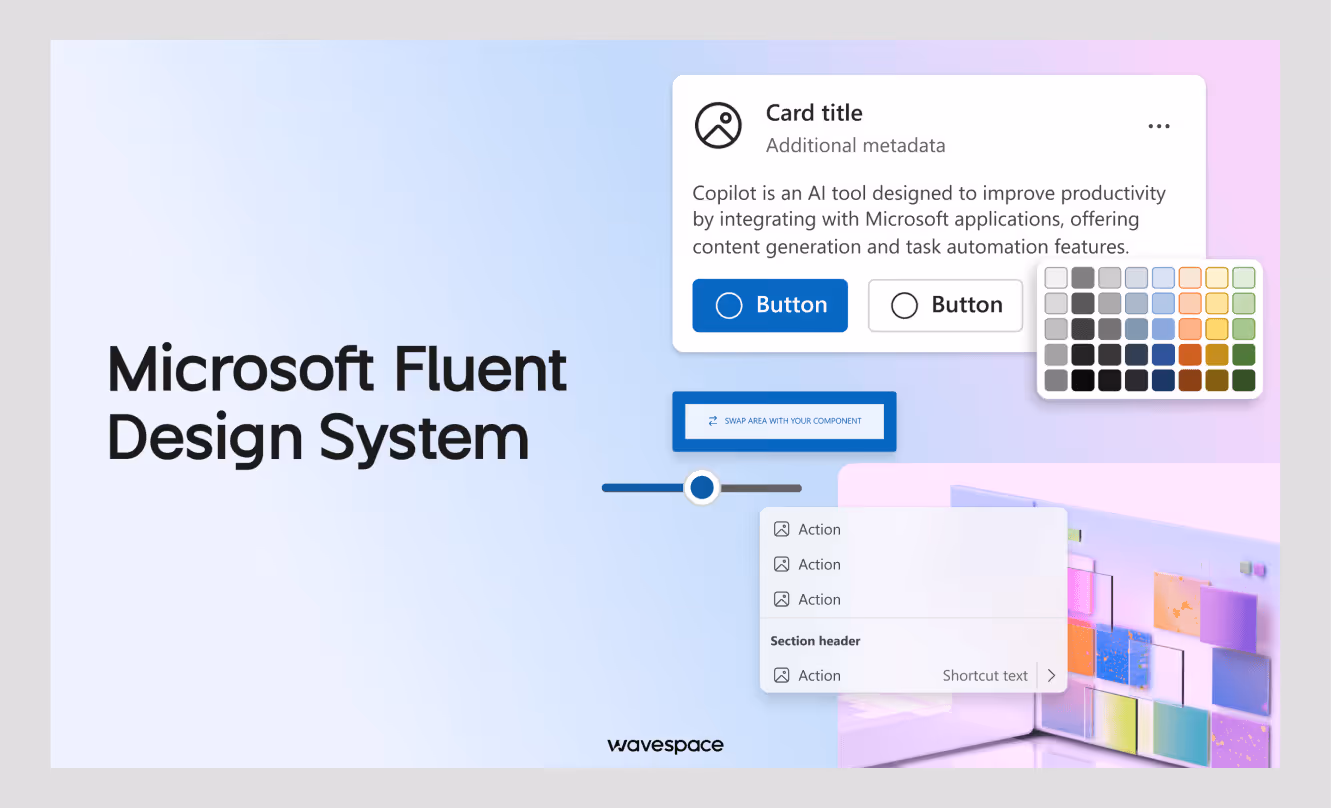This screenshot has width=1331, height=808.
Task: Select the second Action item in the menu
Action: (913, 564)
